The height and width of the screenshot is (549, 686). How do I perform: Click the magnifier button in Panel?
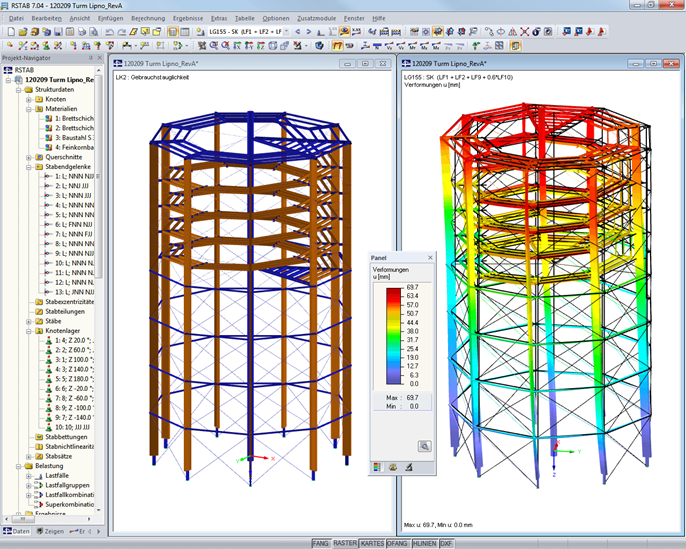[424, 446]
